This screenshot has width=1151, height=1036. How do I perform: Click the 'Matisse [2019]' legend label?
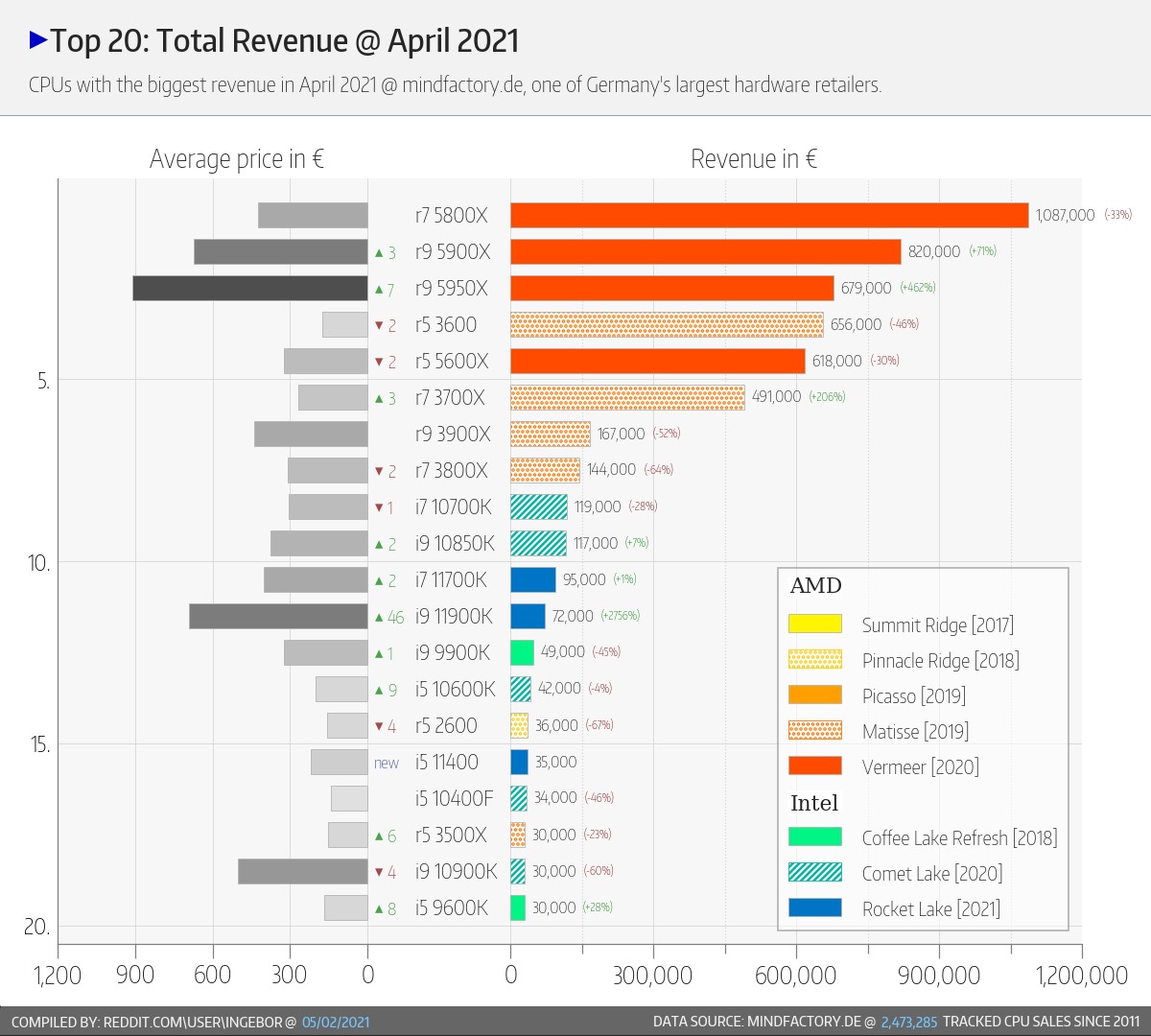pyautogui.click(x=915, y=732)
